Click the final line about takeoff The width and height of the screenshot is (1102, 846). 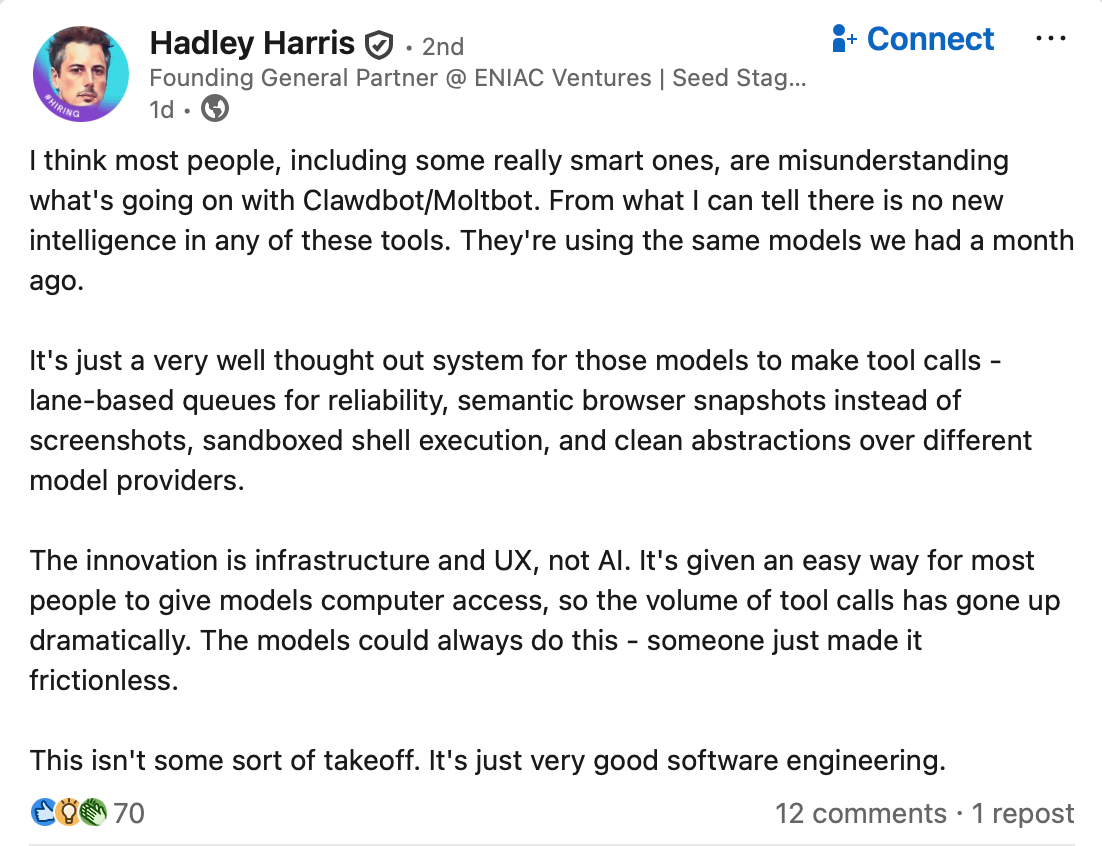click(488, 760)
